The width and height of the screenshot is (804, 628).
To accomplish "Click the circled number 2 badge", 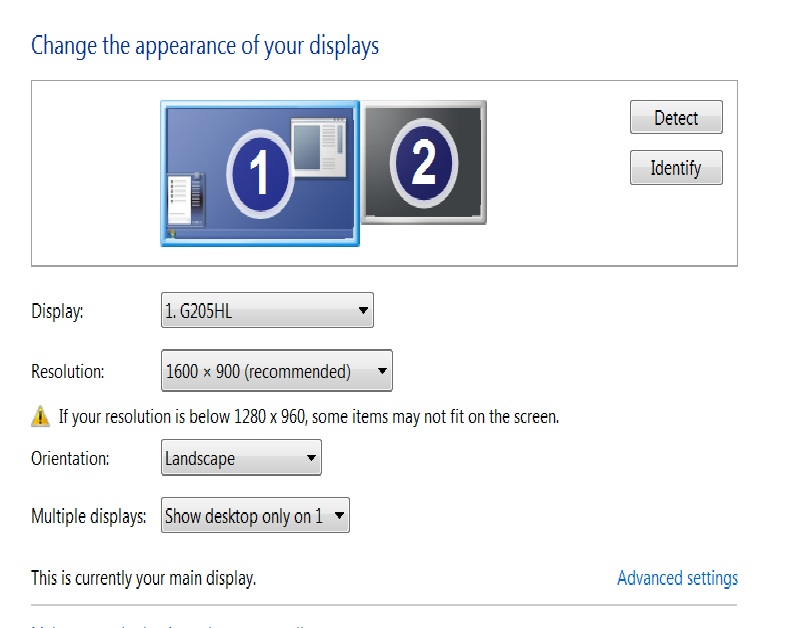I will click(423, 160).
